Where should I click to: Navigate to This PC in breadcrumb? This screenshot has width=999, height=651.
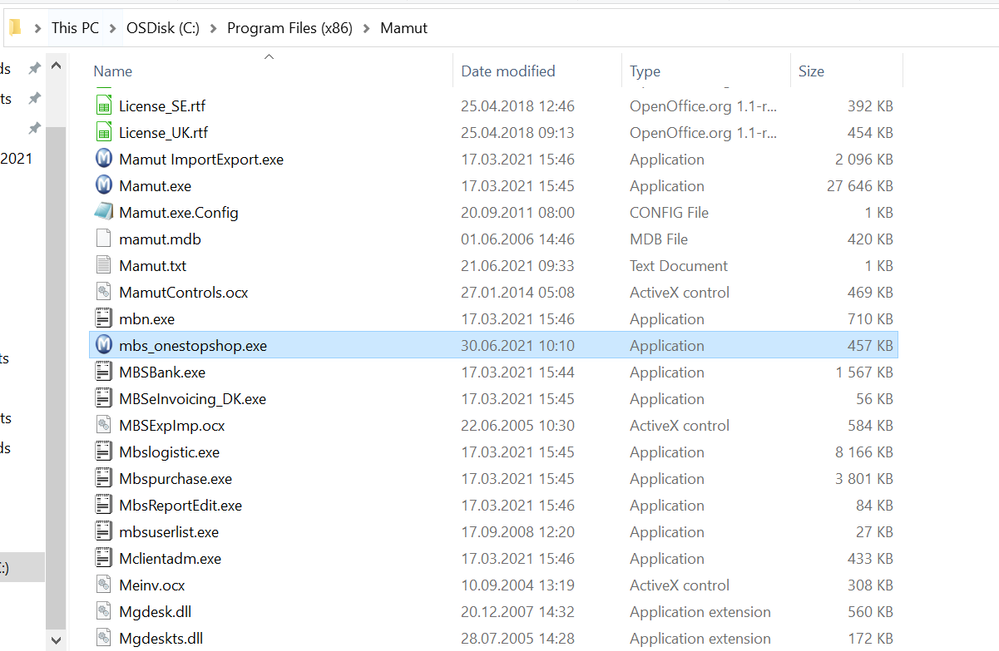75,28
